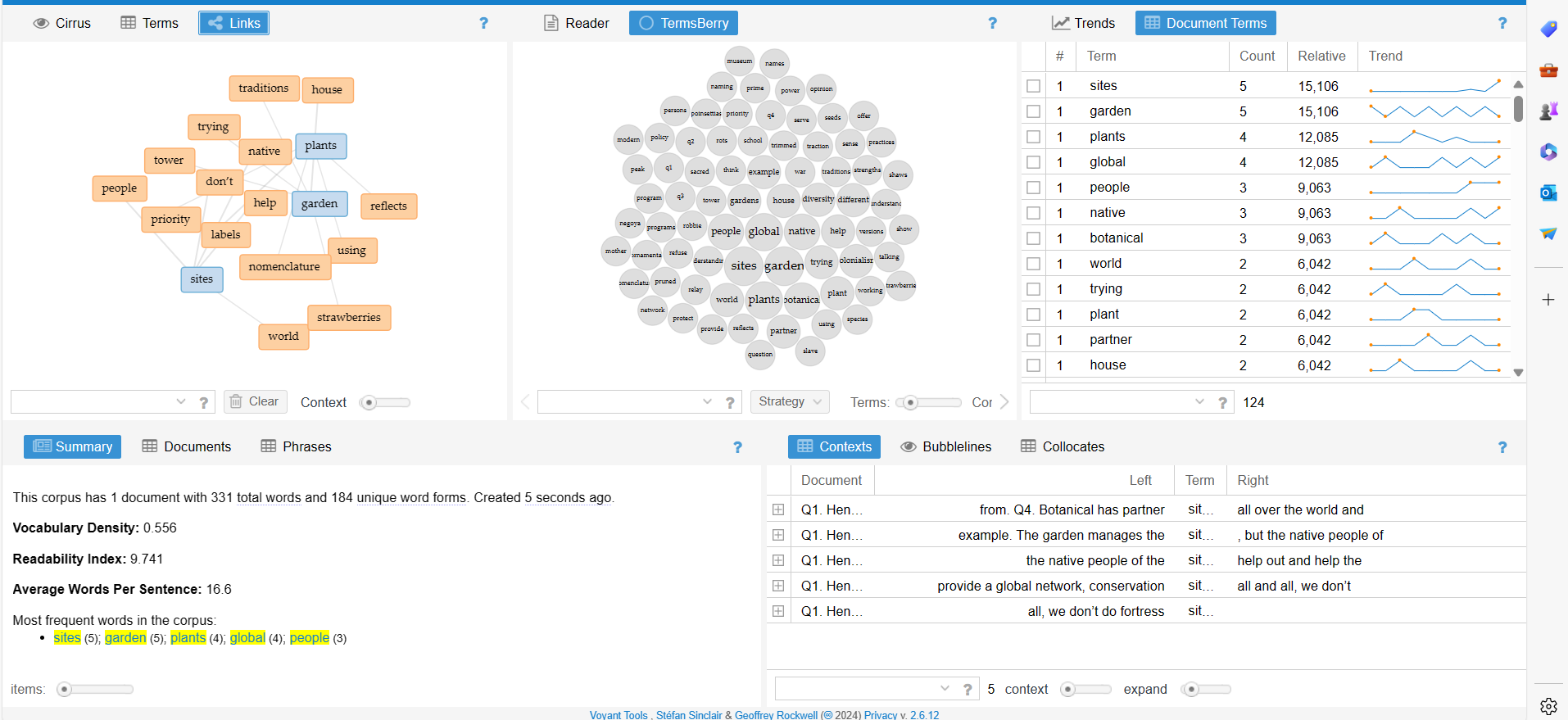Click highlighted word sites in summary
The width and height of the screenshot is (1568, 720).
coord(67,638)
